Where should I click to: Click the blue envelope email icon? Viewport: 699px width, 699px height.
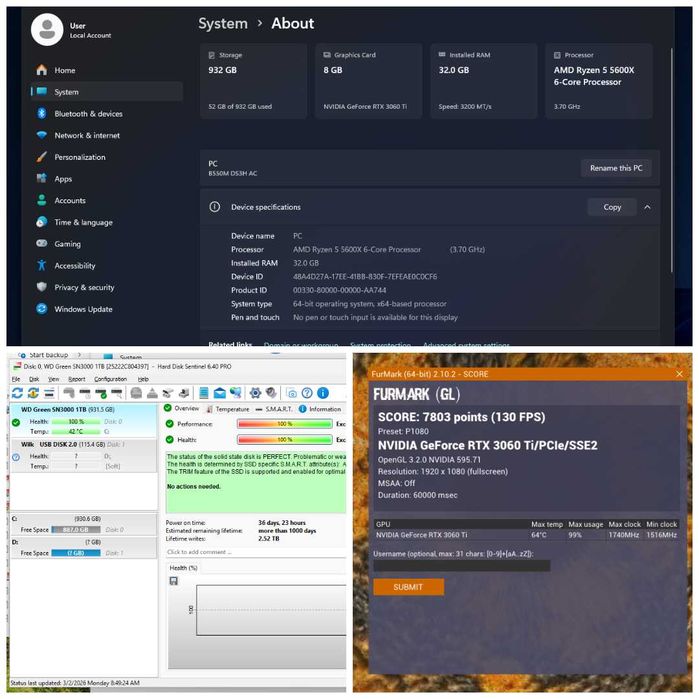click(x=219, y=393)
